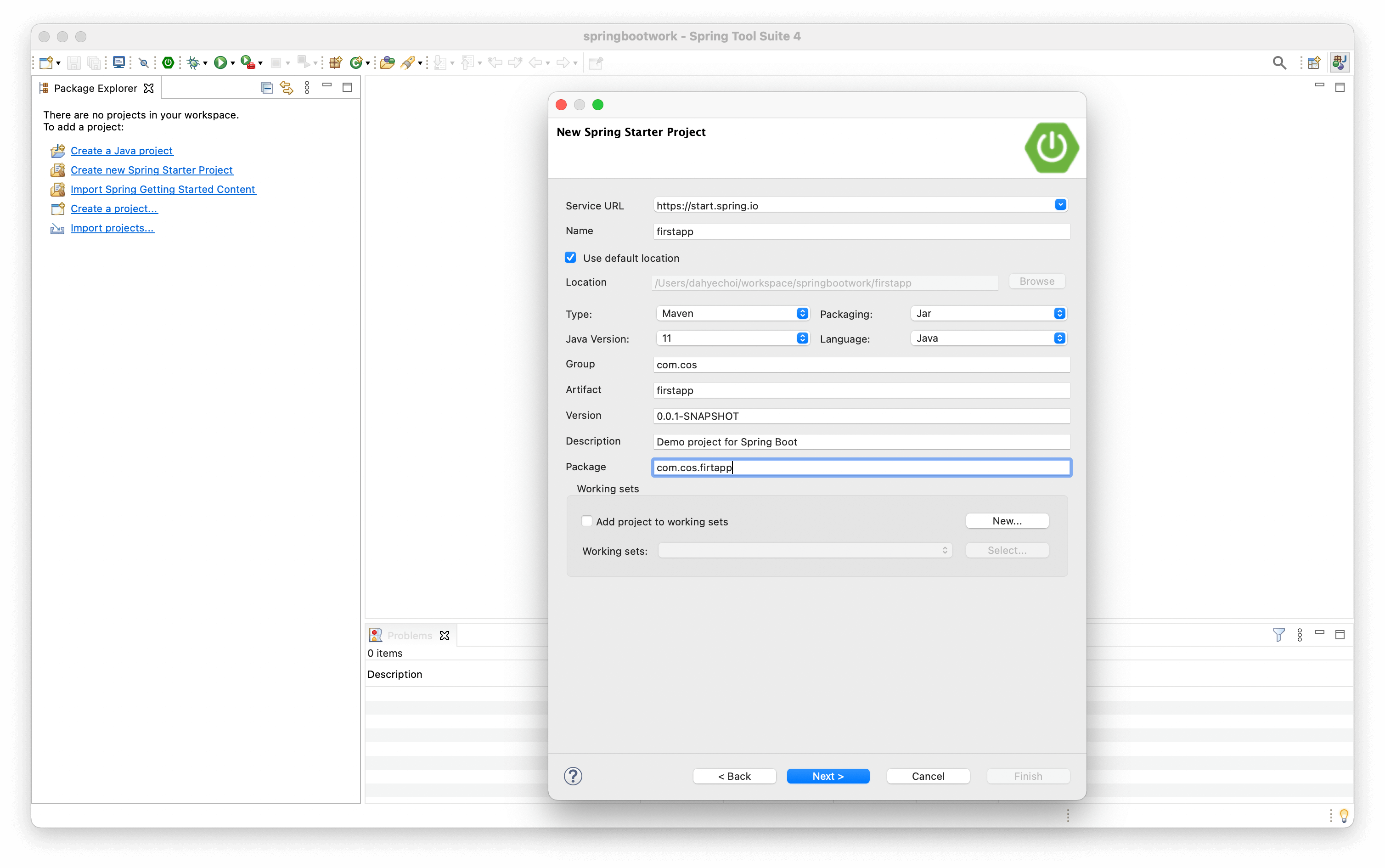Open the help question mark icon
The height and width of the screenshot is (868, 1385).
pyautogui.click(x=573, y=776)
